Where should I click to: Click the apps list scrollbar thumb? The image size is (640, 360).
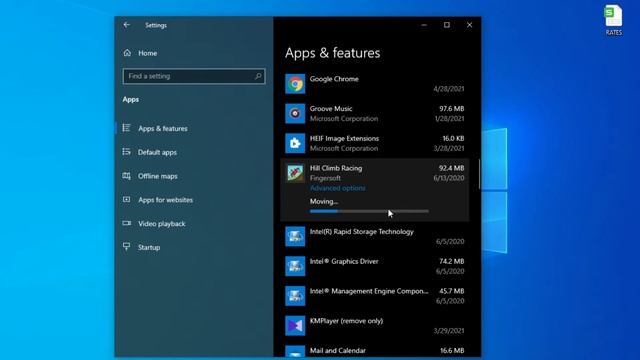tap(479, 174)
